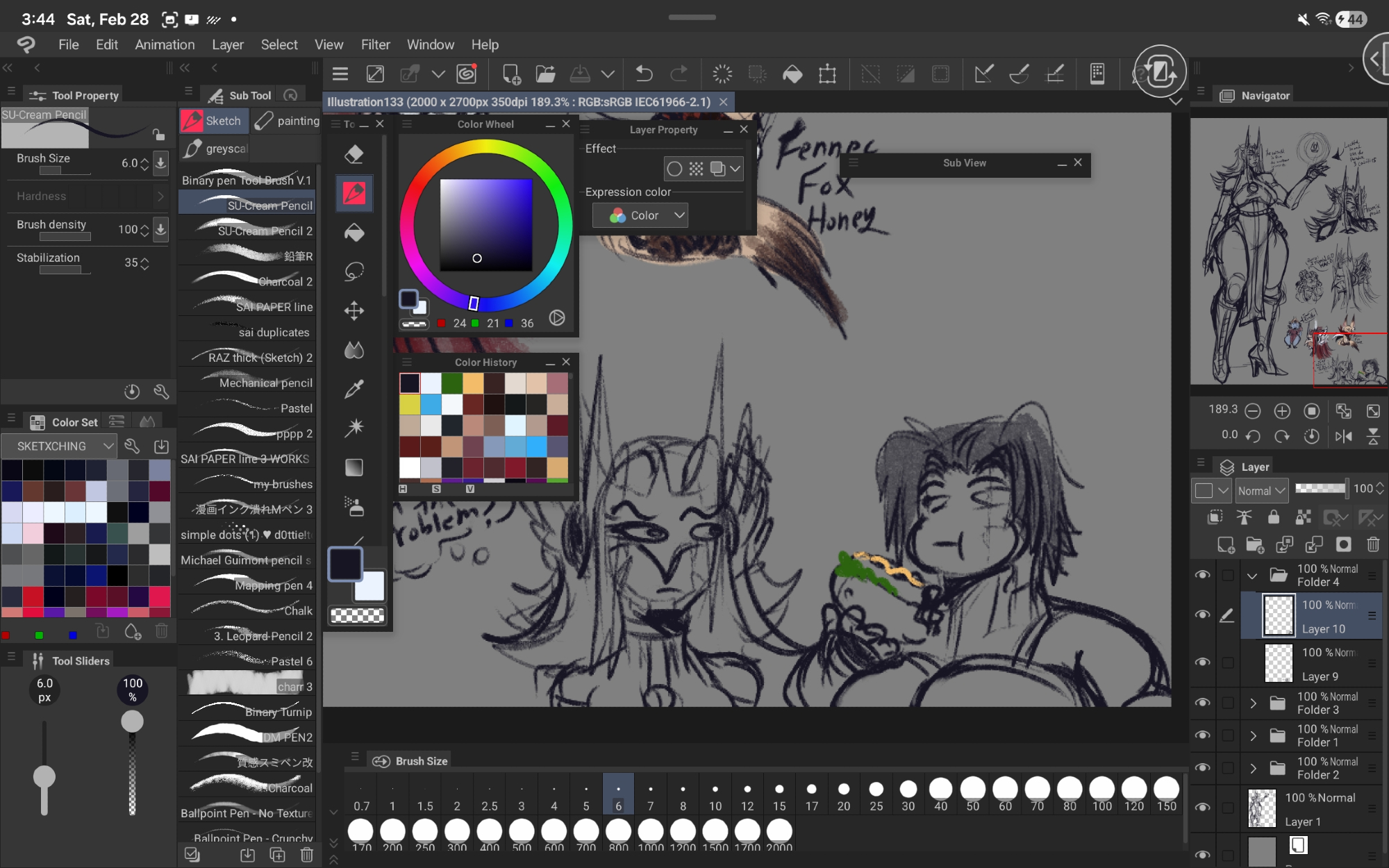The height and width of the screenshot is (868, 1389).
Task: Select the Fill bucket tool
Action: point(354,233)
